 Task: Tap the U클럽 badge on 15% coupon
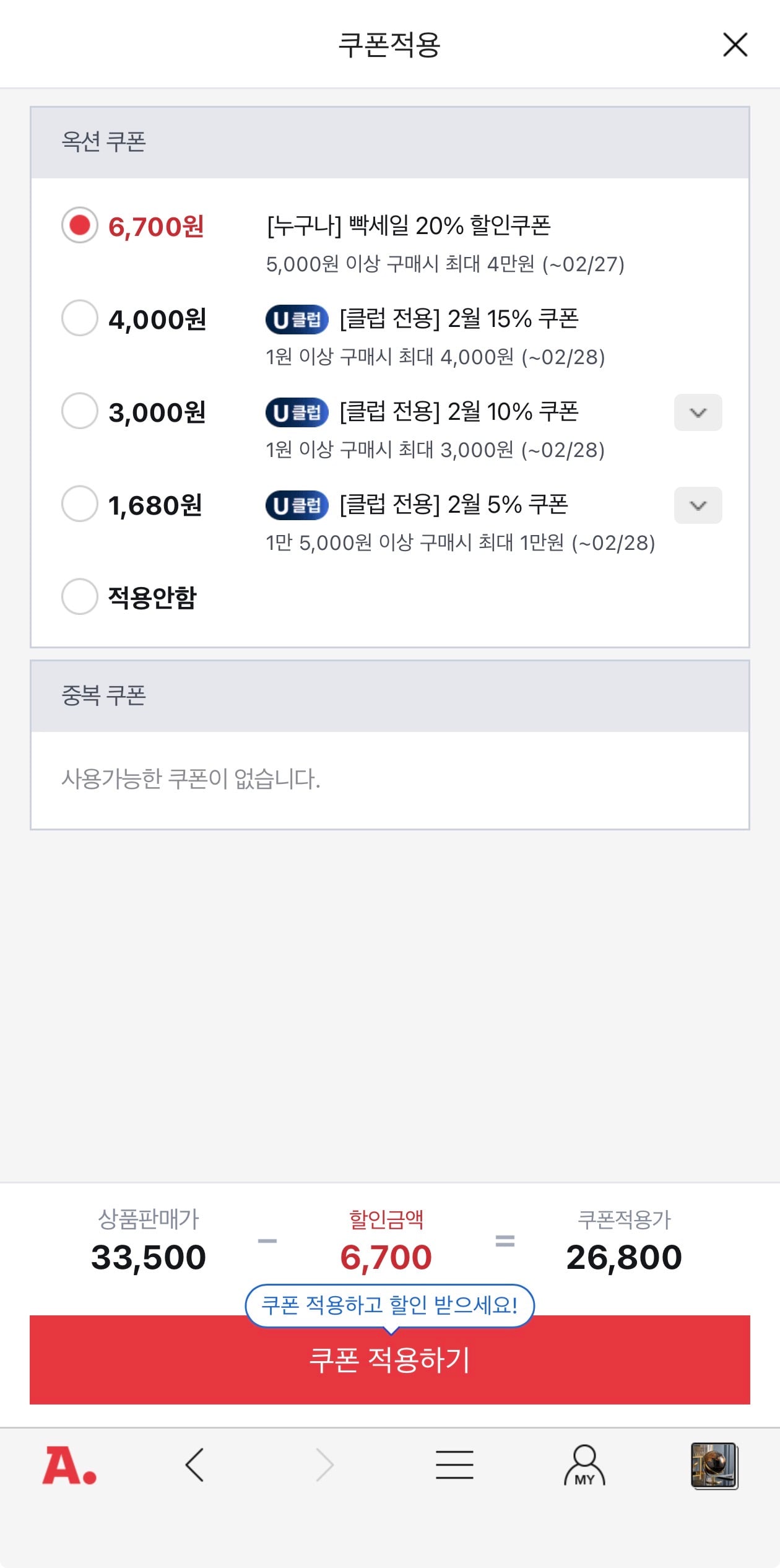297,320
